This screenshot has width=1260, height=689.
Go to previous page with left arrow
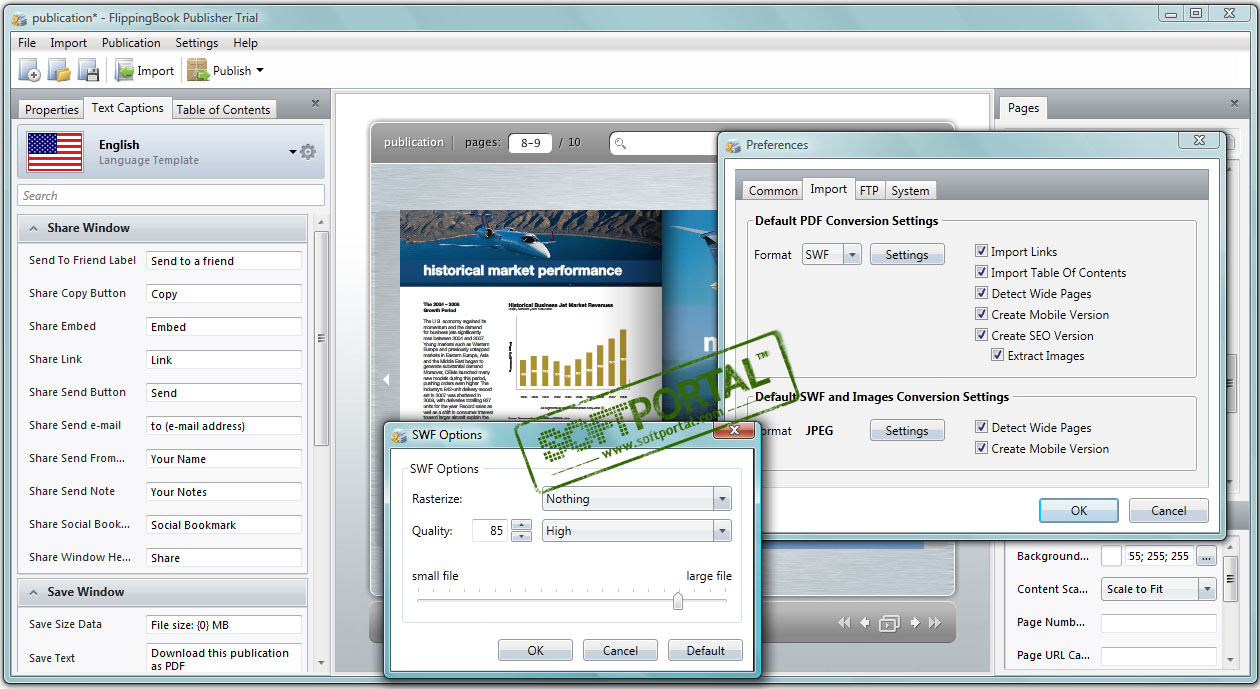(x=385, y=379)
